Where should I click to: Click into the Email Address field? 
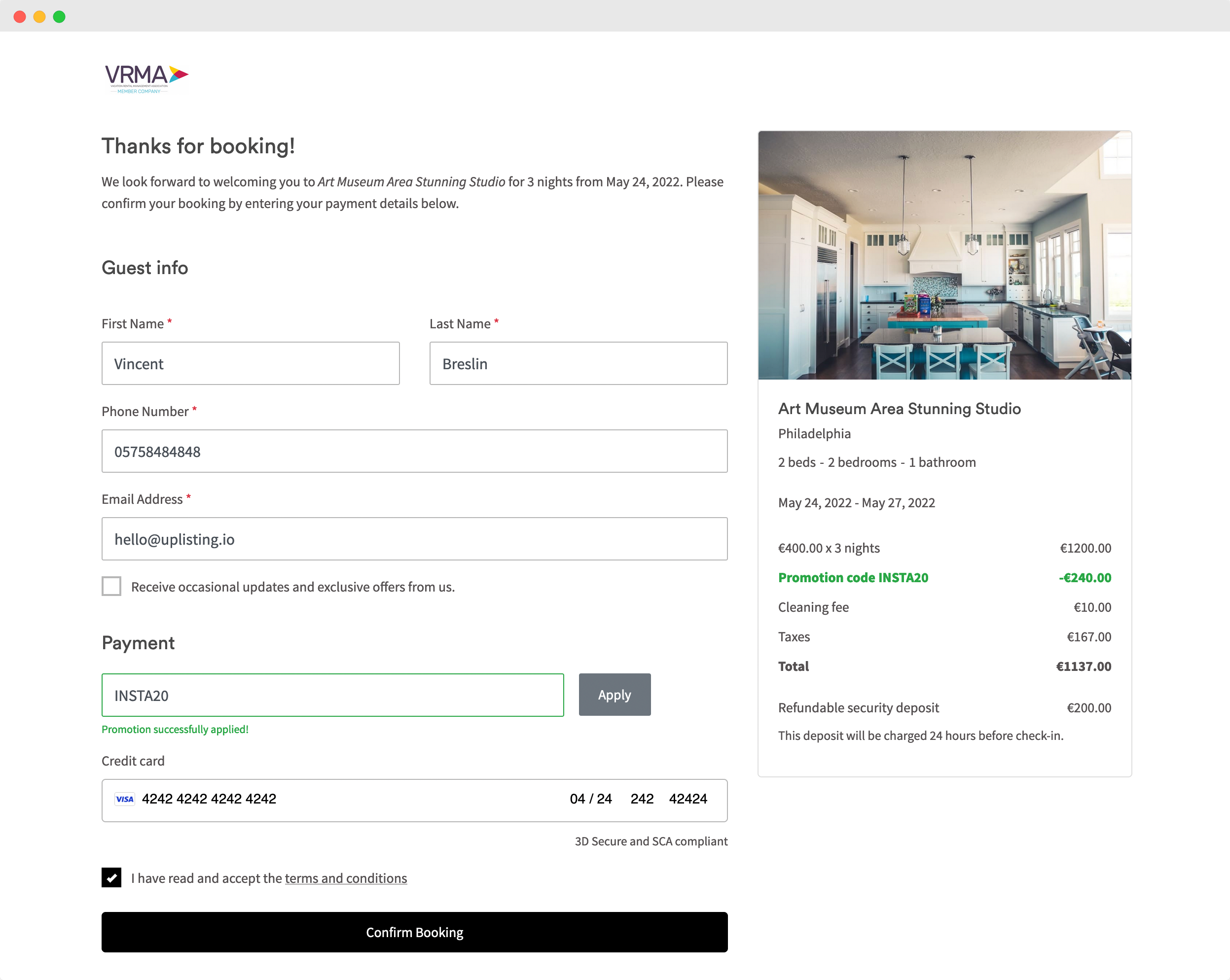point(414,539)
